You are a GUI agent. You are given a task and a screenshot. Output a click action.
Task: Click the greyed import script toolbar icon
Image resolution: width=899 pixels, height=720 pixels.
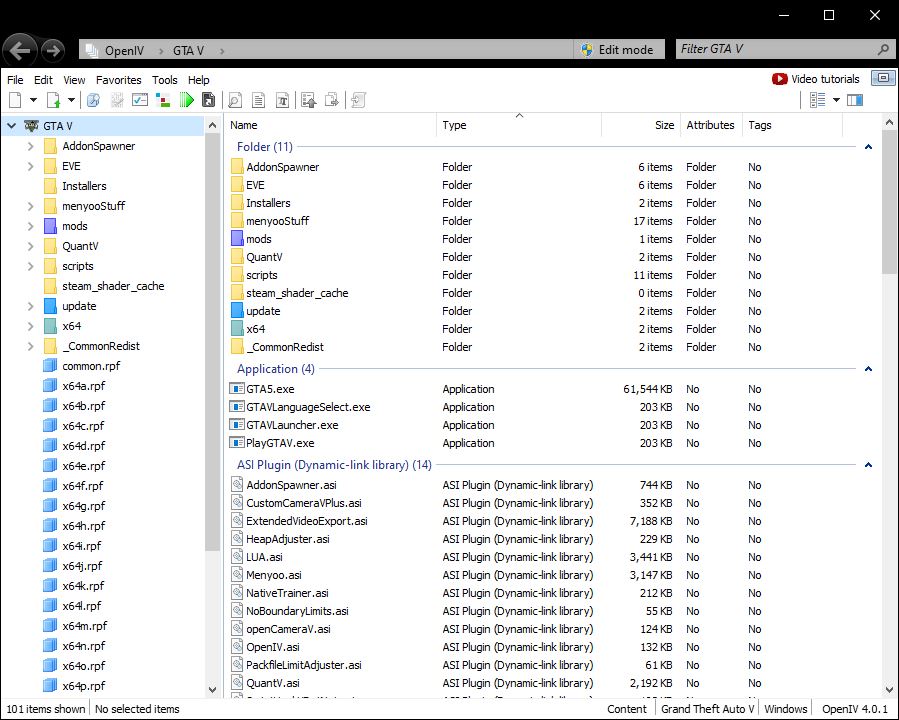(358, 100)
